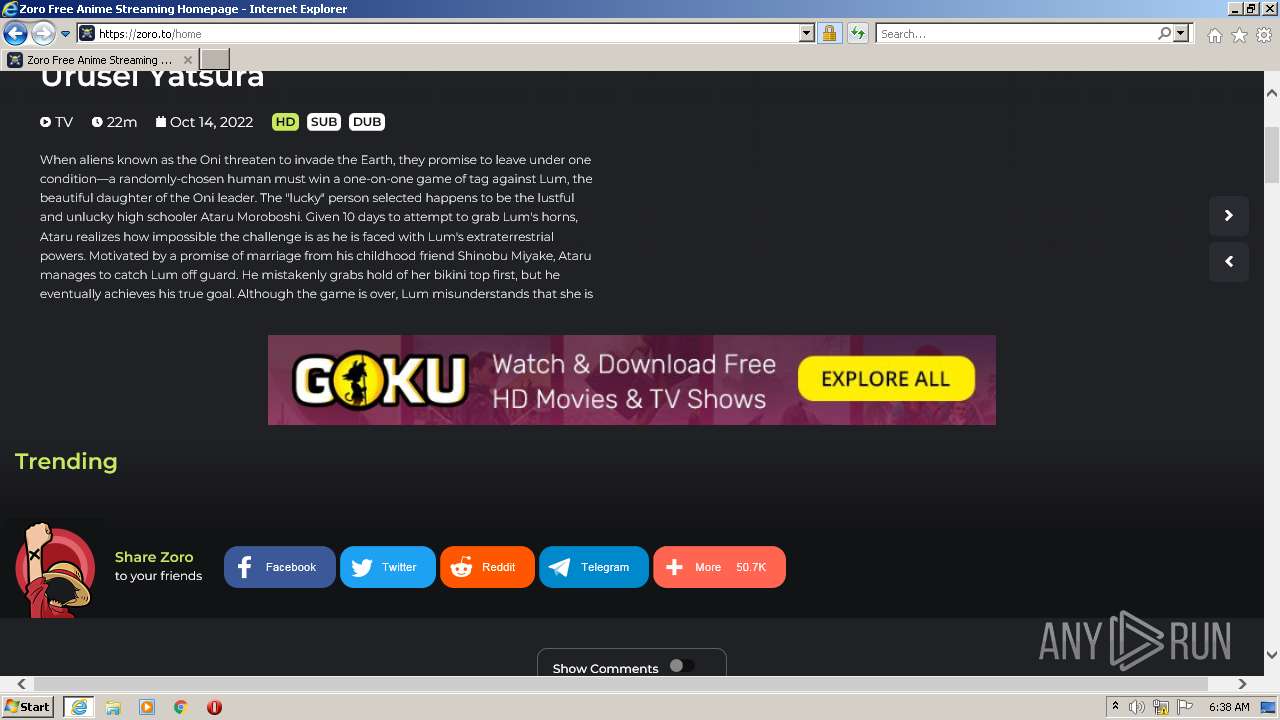This screenshot has height=720, width=1280.
Task: Select the Zoro Free Anime Streaming tab
Action: (x=99, y=60)
